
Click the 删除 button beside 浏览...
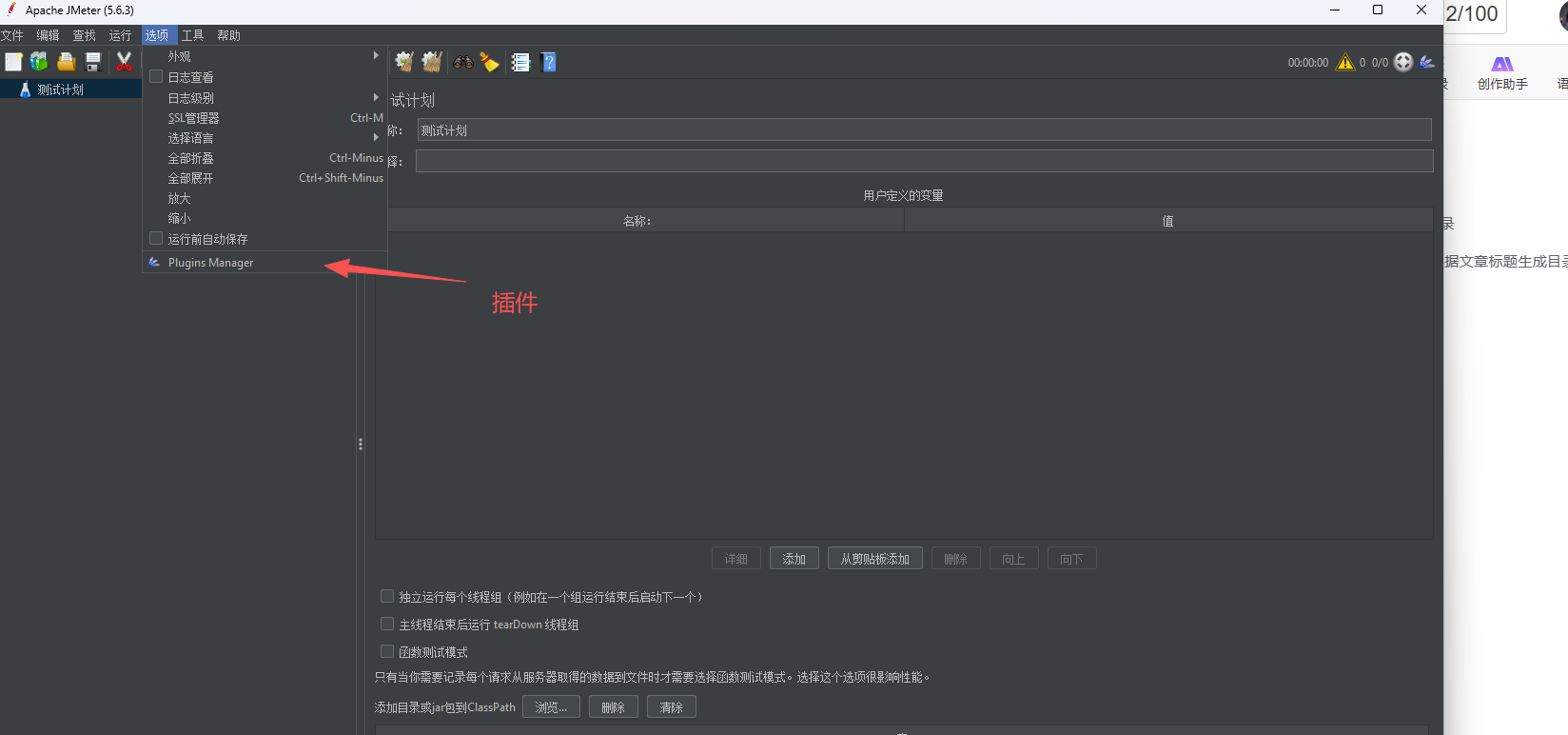click(613, 707)
